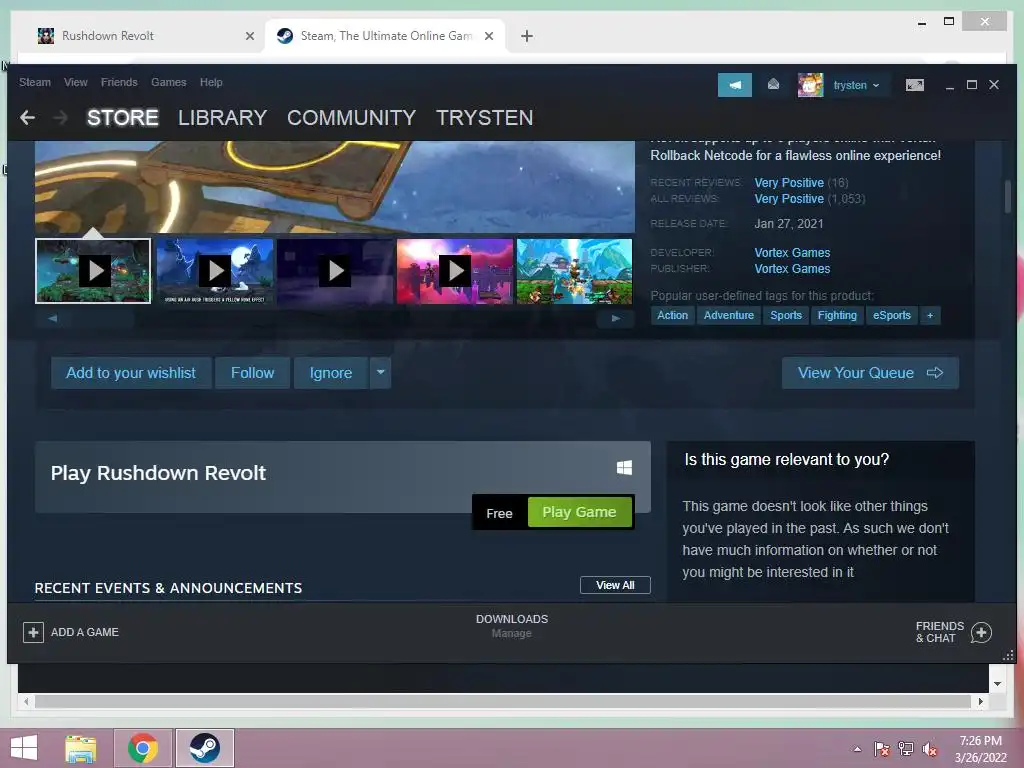The height and width of the screenshot is (768, 1024).
Task: Open publisher Vortex Games link
Action: [792, 269]
